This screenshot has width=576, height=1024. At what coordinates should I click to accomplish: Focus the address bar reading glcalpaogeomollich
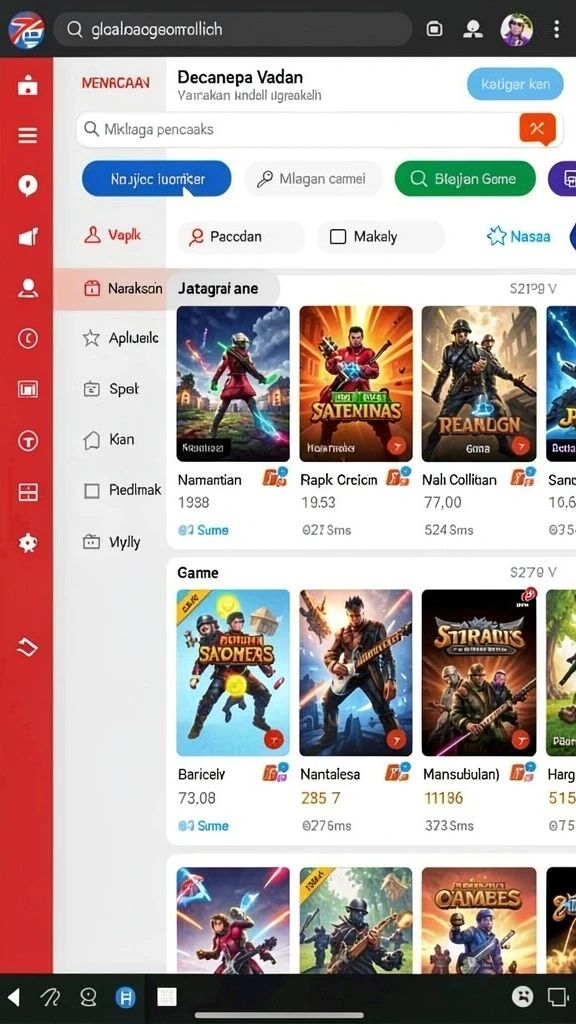(x=232, y=29)
